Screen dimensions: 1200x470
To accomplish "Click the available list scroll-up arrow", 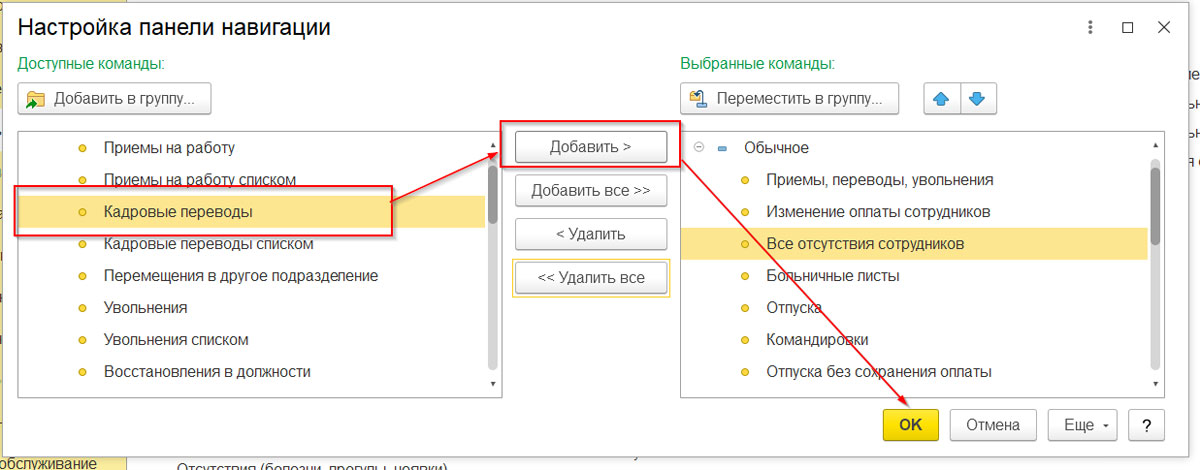I will pos(492,147).
